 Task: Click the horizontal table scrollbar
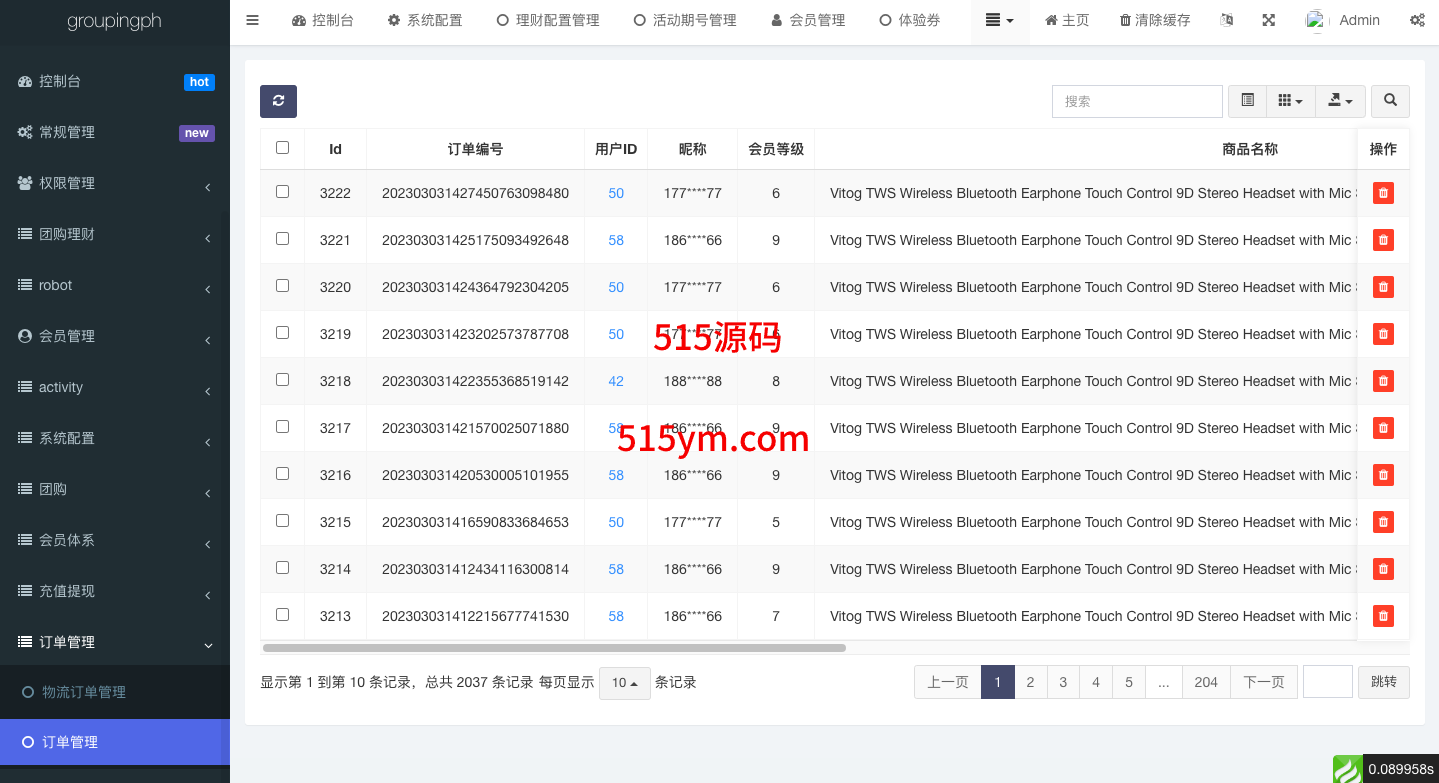(x=554, y=648)
